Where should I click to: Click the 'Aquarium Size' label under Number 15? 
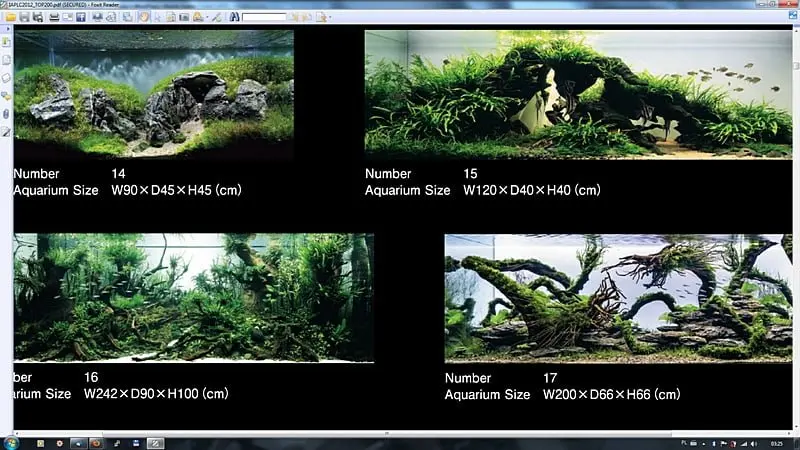408,190
